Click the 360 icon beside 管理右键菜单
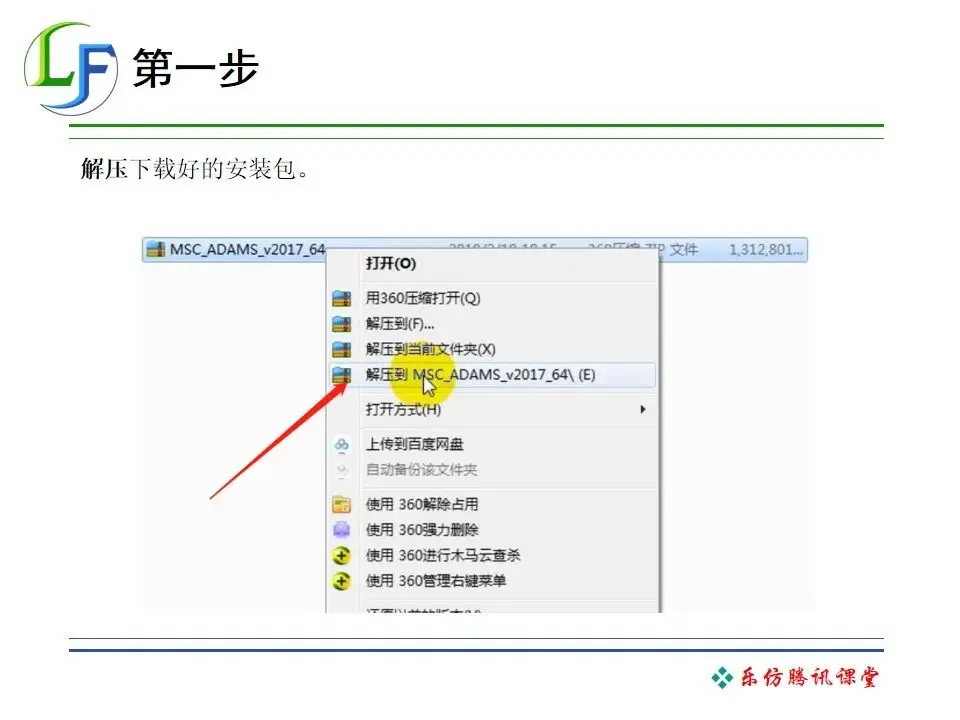960x720 pixels. click(x=342, y=581)
